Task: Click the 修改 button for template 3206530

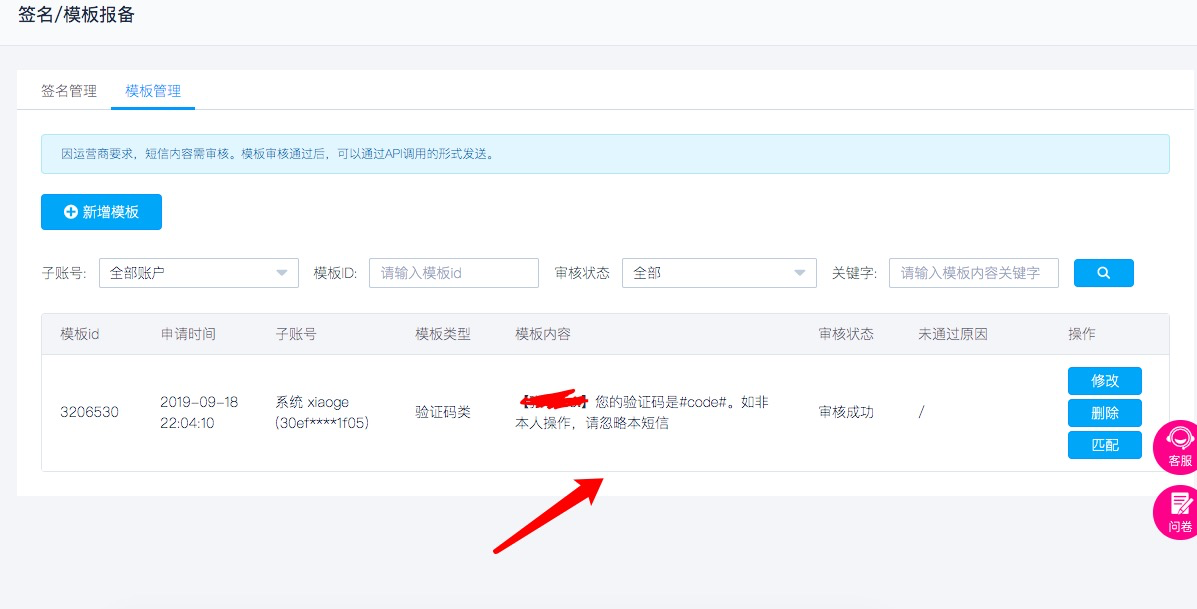Action: tap(1105, 381)
